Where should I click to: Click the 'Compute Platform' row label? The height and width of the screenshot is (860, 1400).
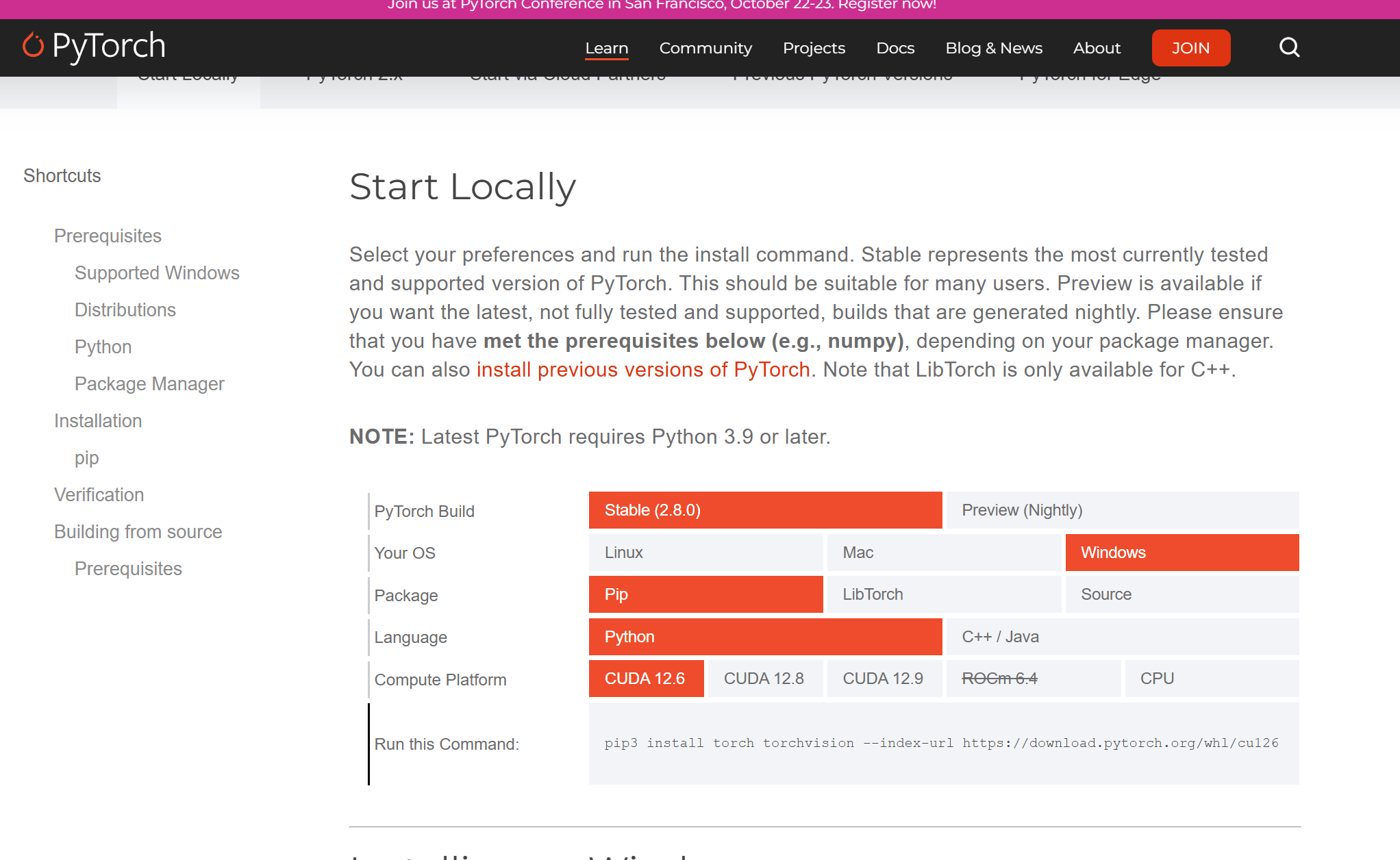click(440, 680)
